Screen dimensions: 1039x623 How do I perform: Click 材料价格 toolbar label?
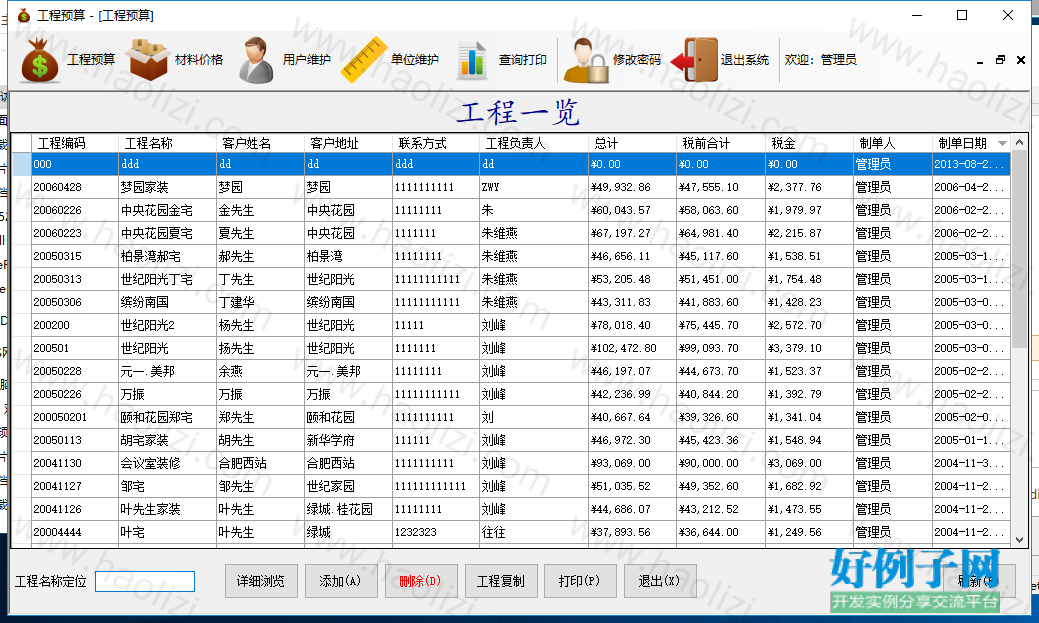pyautogui.click(x=199, y=60)
